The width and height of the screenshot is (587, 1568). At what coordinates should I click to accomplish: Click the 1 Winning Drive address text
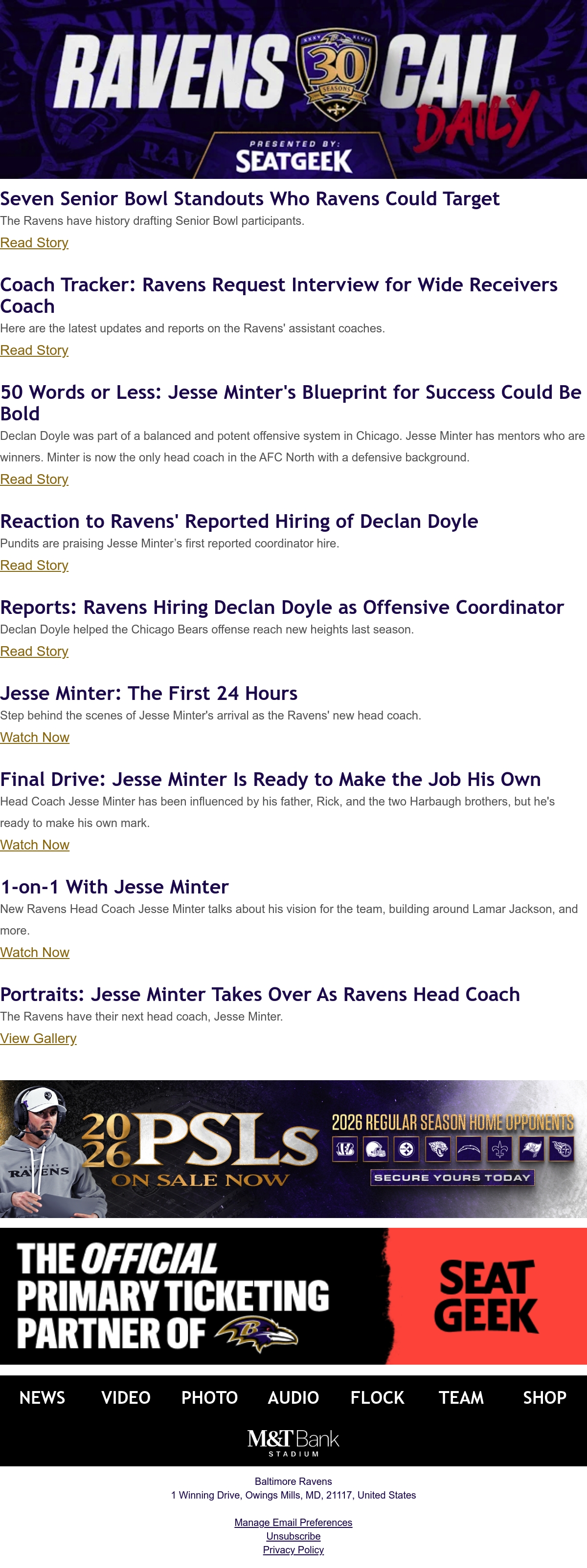coord(293,1495)
